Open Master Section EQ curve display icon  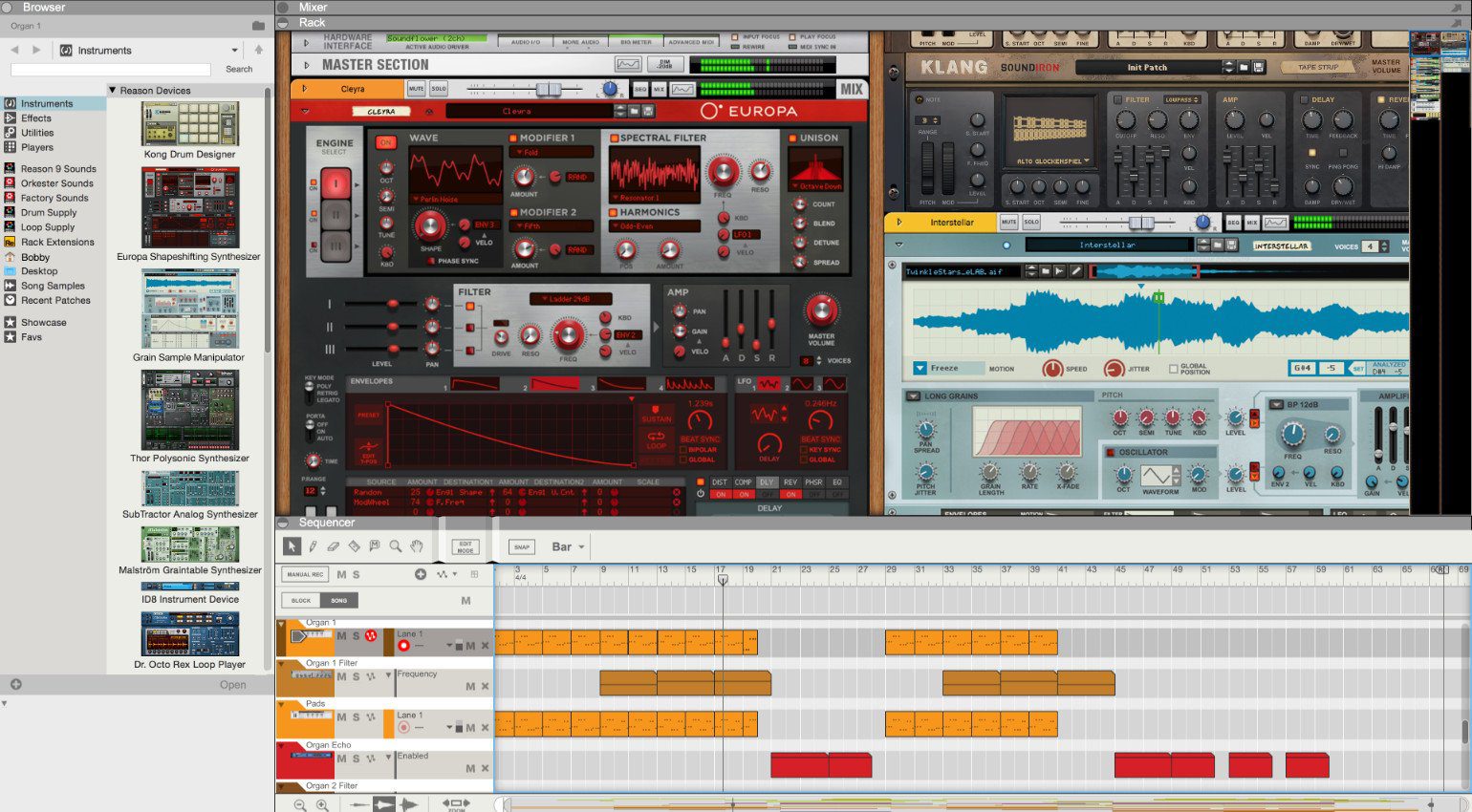[628, 64]
